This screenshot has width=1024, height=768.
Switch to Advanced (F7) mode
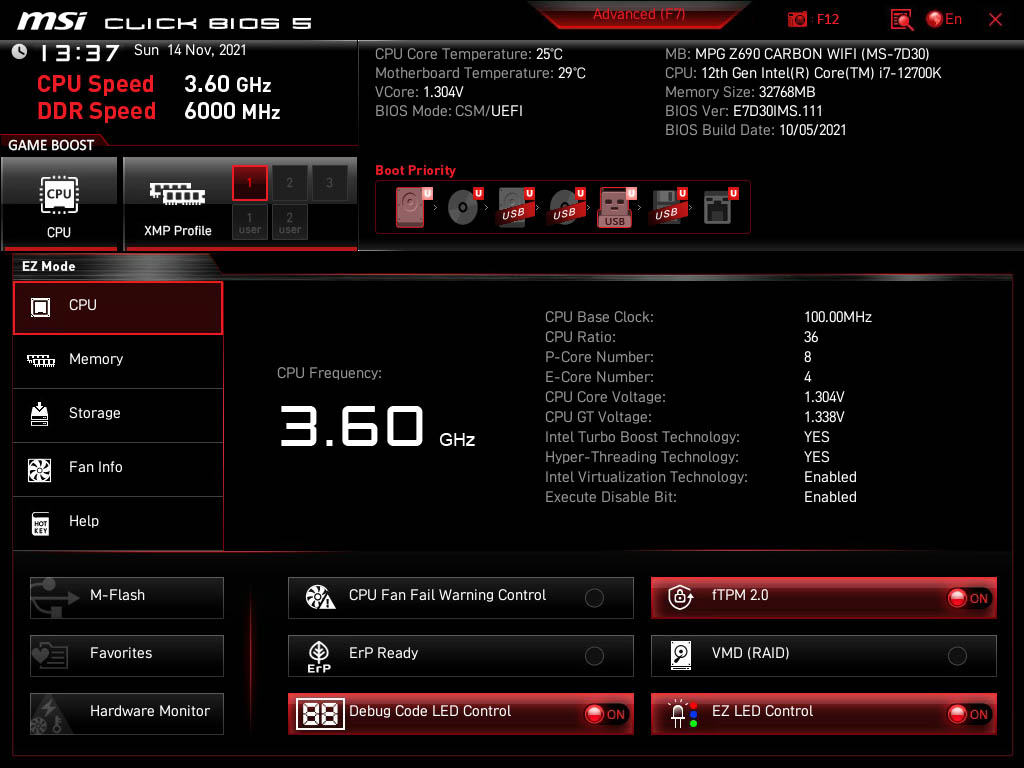pyautogui.click(x=638, y=15)
